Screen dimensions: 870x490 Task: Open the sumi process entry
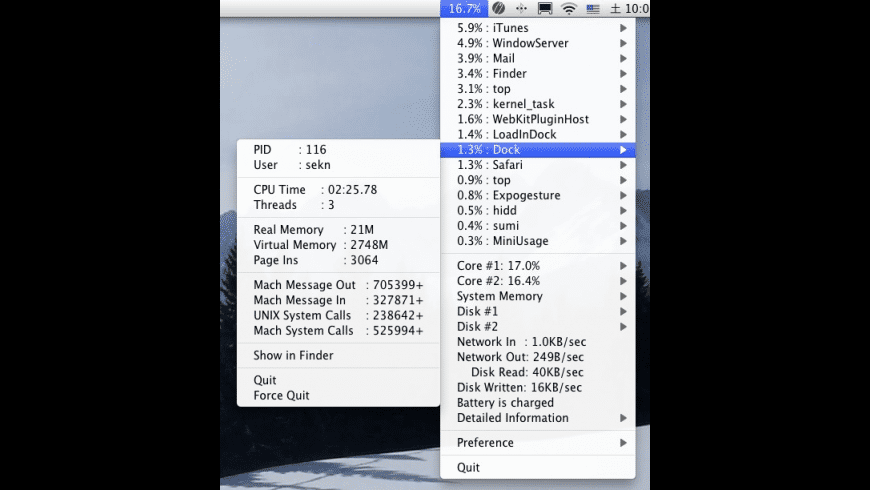tap(538, 226)
